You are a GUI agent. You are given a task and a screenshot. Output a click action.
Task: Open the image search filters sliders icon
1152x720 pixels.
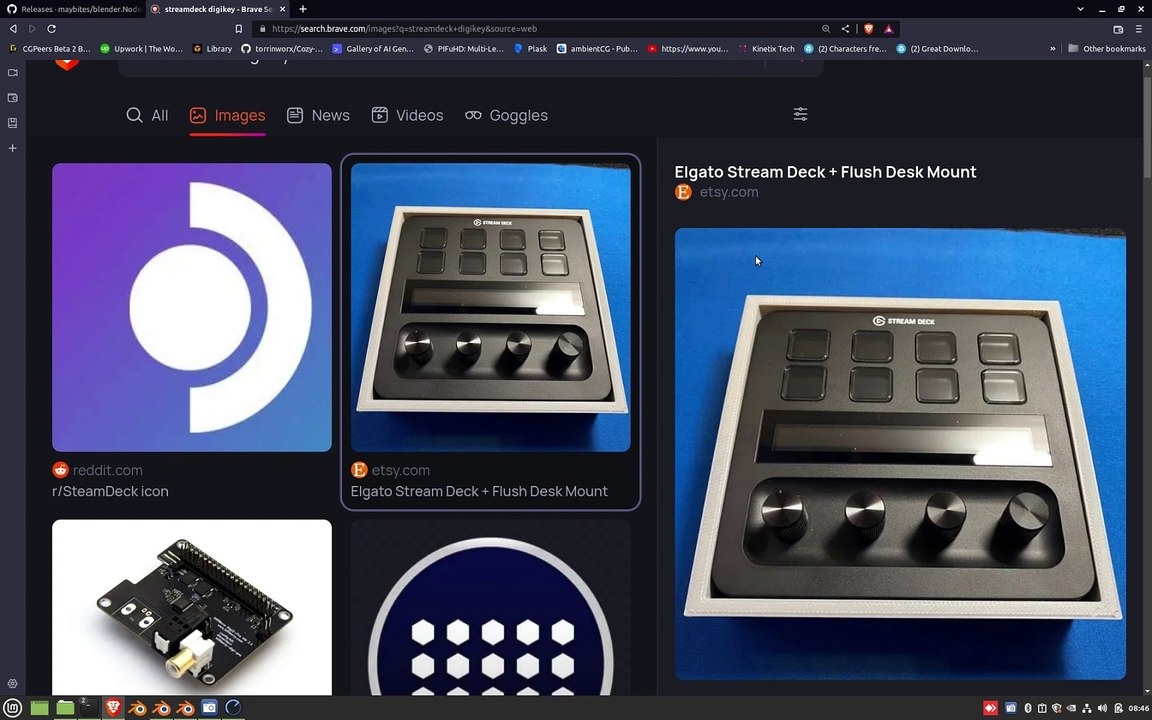tap(800, 114)
